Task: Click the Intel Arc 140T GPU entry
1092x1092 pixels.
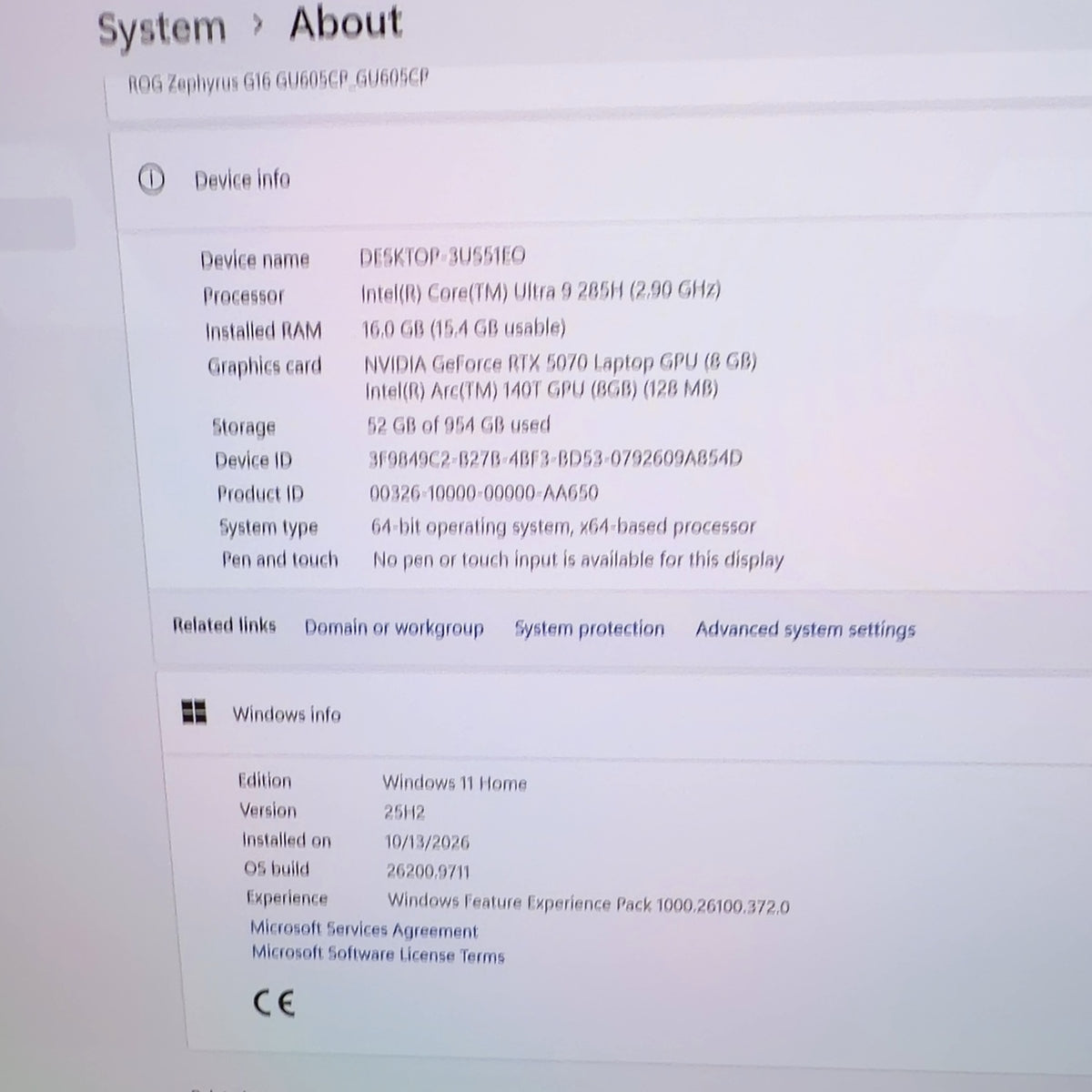Action: 542,390
